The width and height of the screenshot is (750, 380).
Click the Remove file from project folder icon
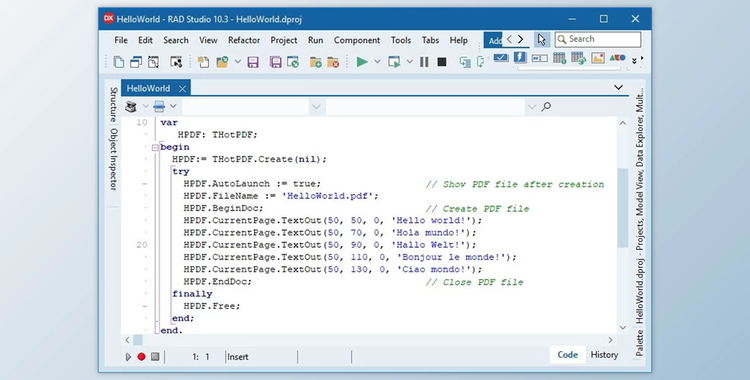(333, 62)
